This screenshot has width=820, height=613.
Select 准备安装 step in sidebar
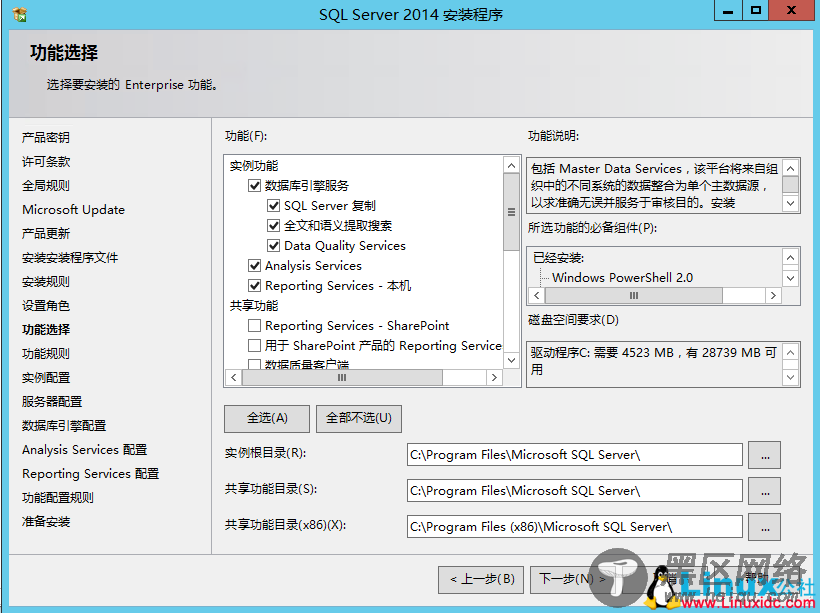[45, 522]
